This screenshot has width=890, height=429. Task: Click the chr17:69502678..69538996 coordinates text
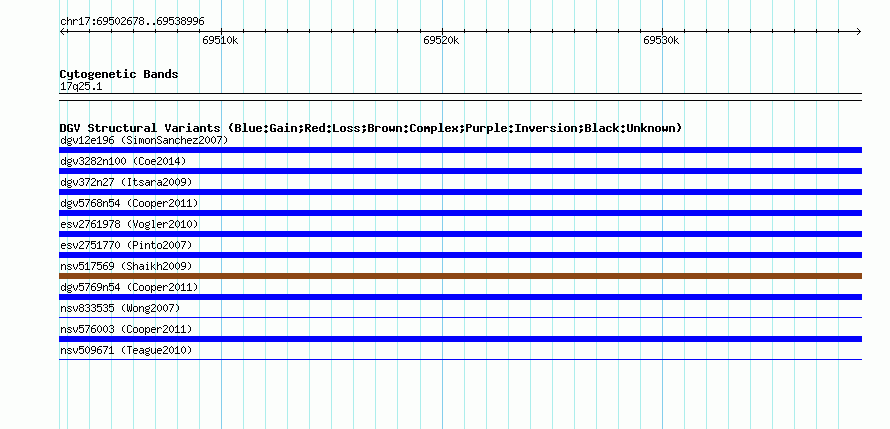click(132, 22)
